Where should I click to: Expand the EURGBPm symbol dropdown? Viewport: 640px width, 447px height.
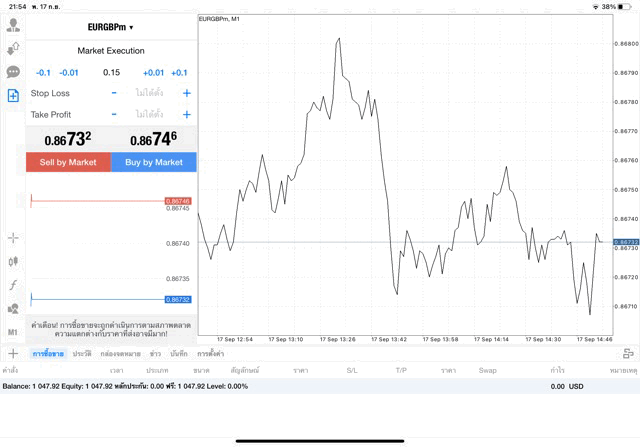[x=111, y=27]
